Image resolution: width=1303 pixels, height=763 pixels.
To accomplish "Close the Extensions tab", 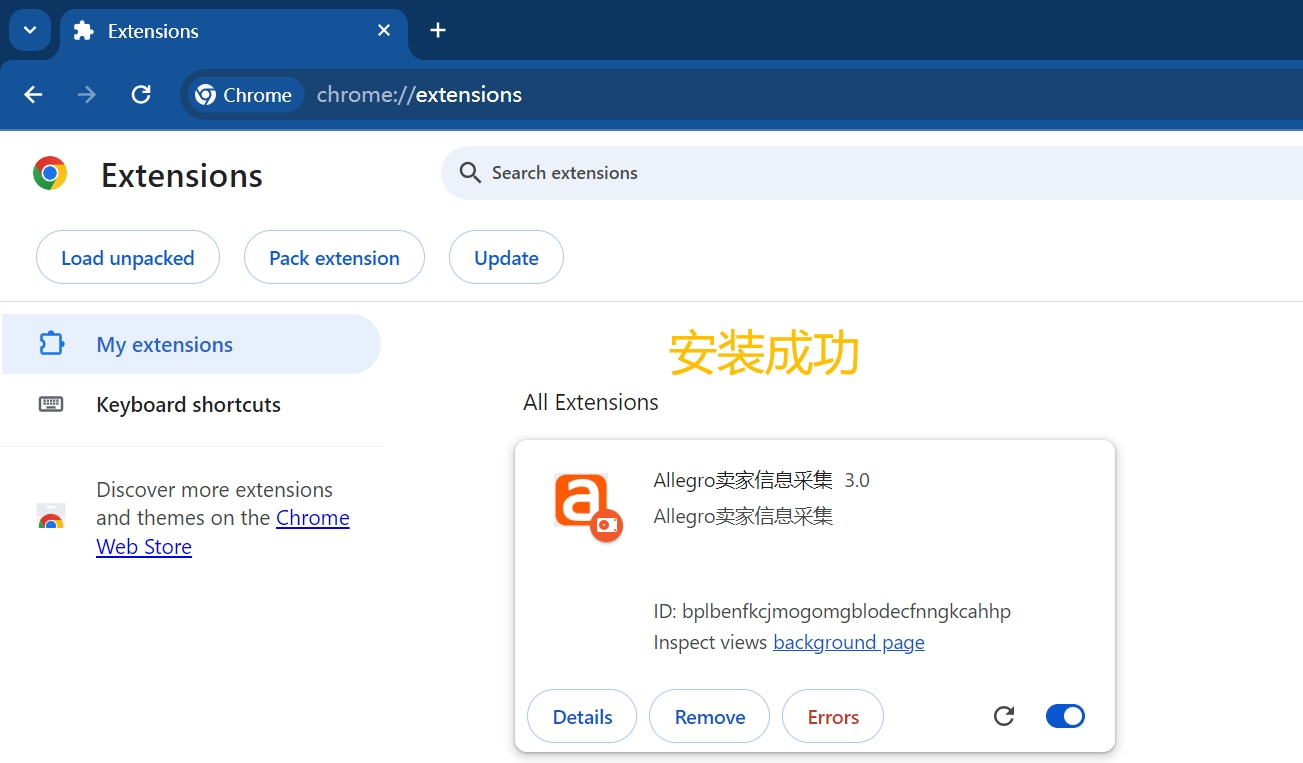I will point(384,31).
